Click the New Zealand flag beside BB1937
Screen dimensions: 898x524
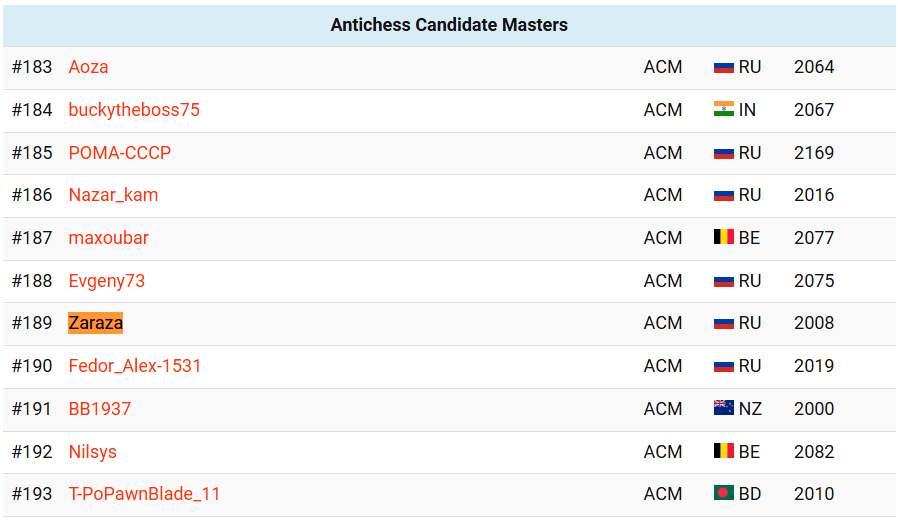(x=723, y=408)
